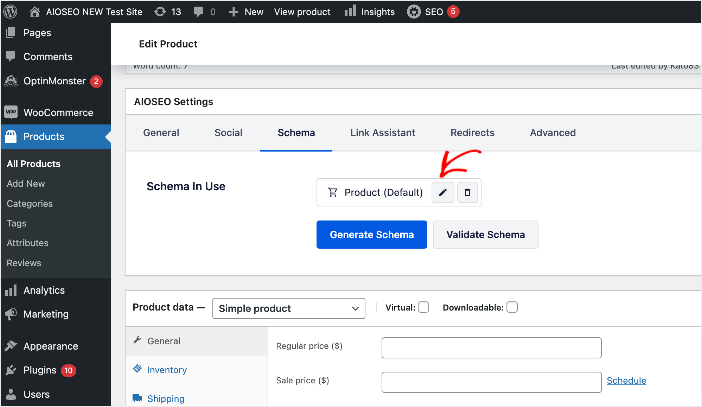
Task: Click the AIOSEO Settings panel header
Action: [413, 102]
